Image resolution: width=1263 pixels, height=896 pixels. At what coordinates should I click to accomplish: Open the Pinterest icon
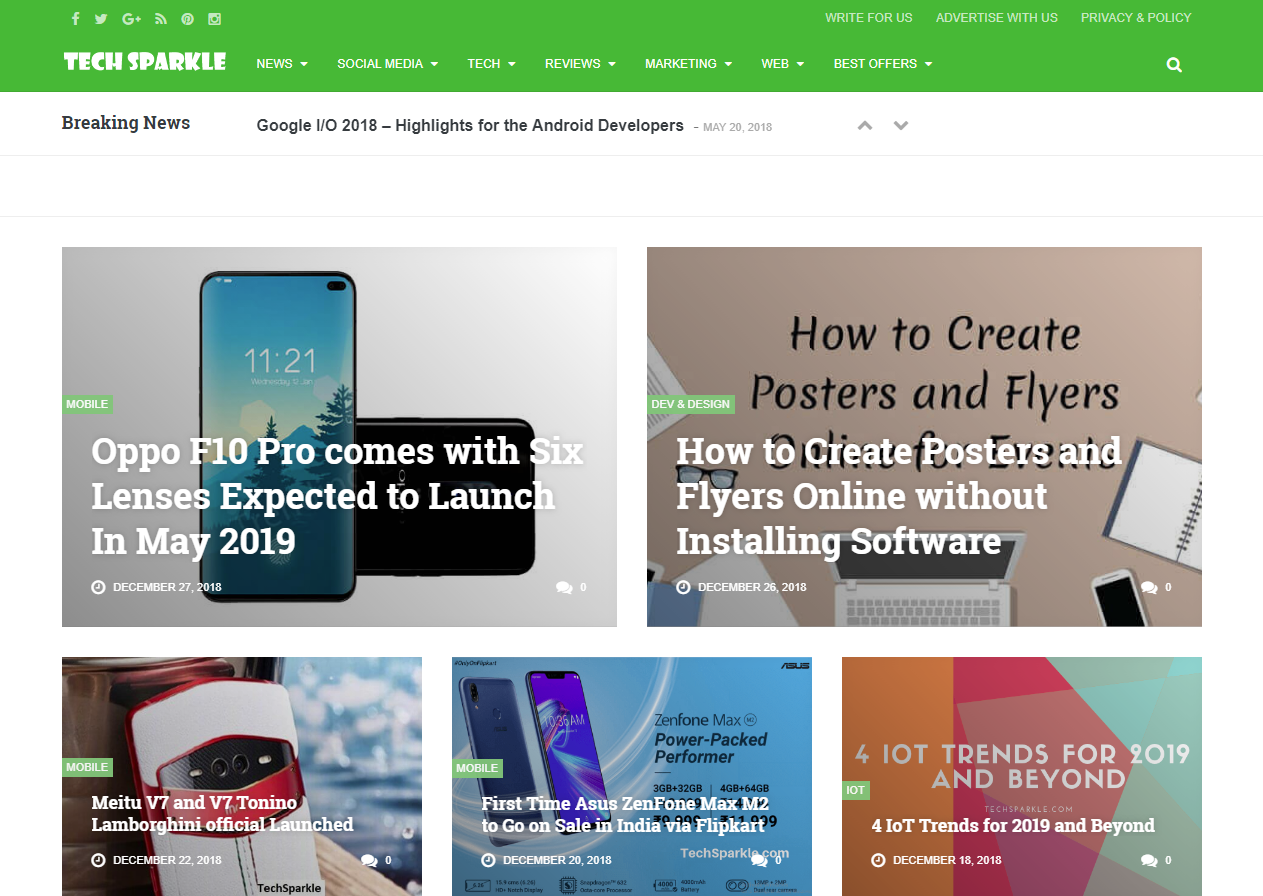[187, 18]
